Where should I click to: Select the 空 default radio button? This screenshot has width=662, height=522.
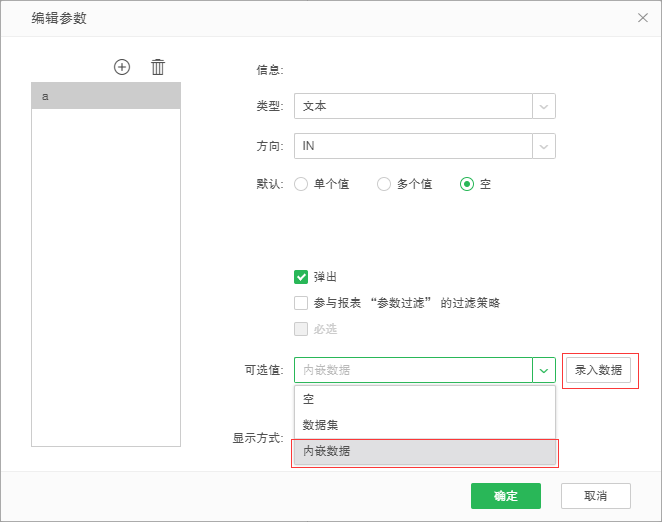(466, 184)
